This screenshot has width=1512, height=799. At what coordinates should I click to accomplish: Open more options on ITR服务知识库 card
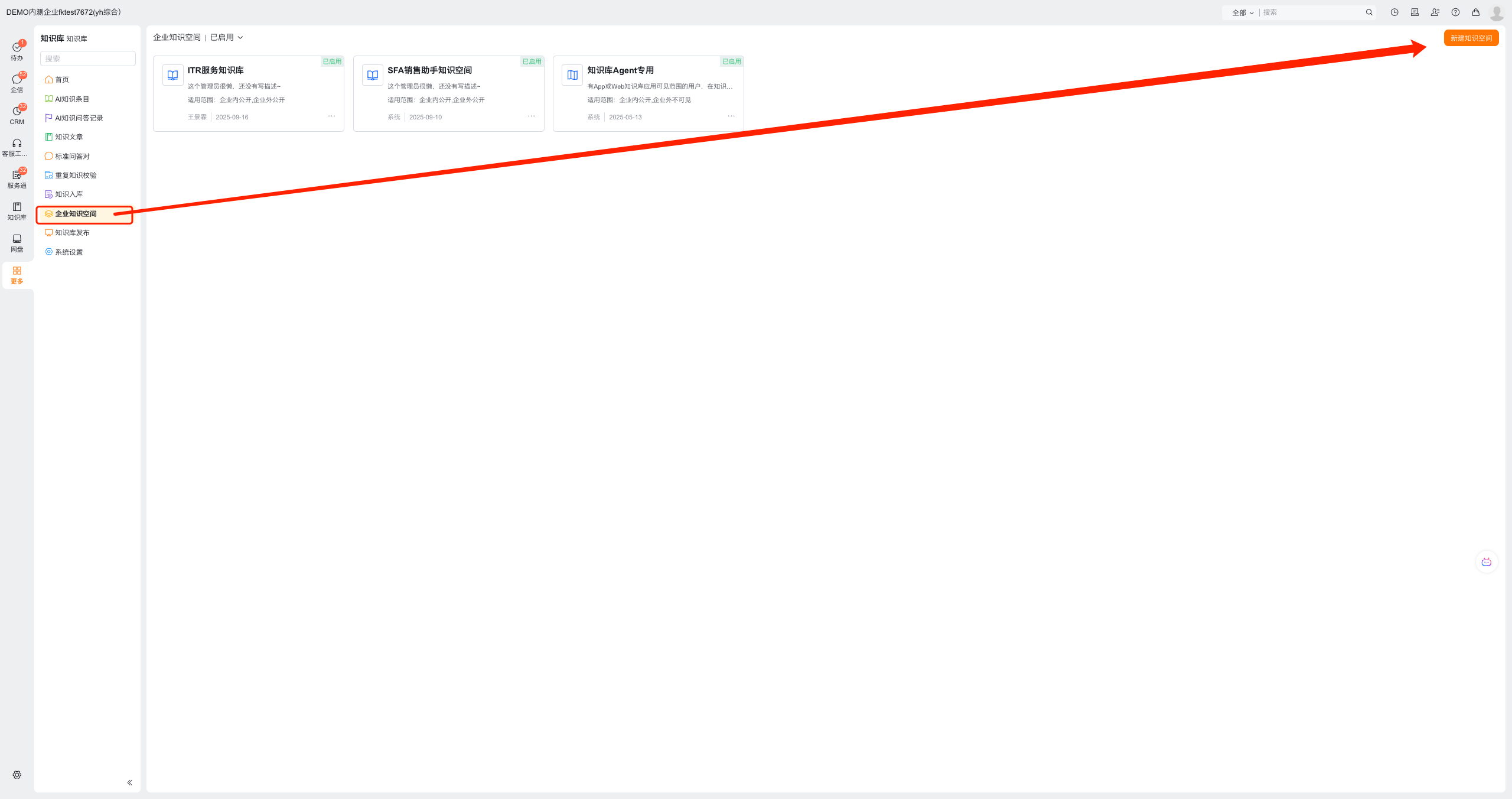point(331,116)
